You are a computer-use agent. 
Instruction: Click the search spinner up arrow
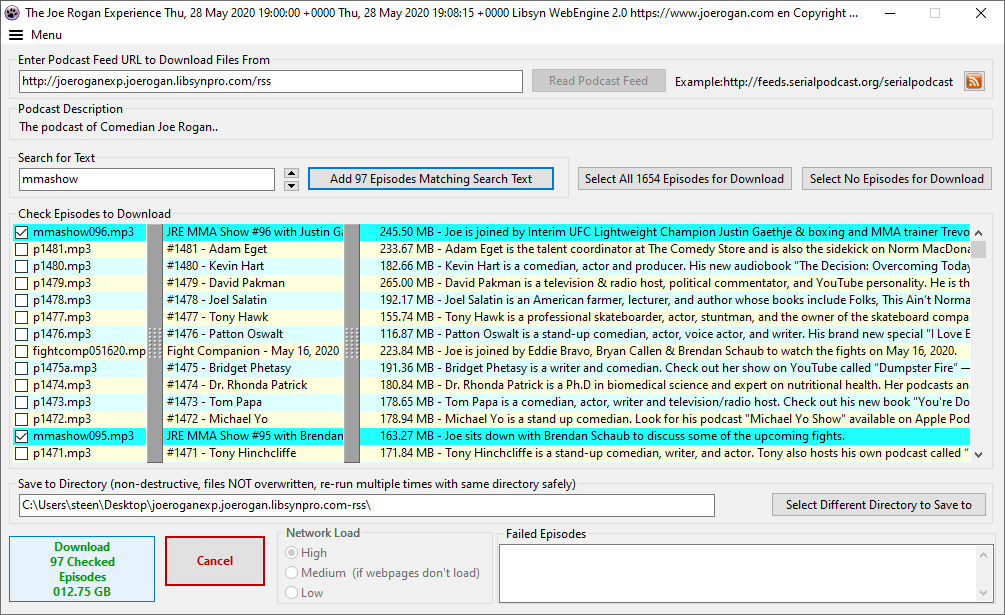click(x=291, y=173)
